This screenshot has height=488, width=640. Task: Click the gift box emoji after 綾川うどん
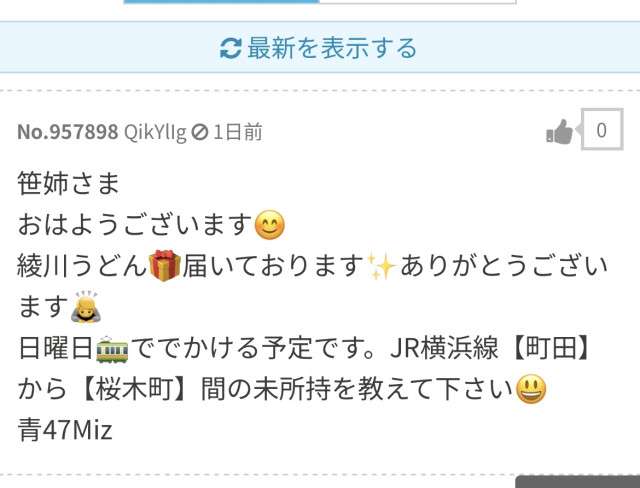pyautogui.click(x=164, y=266)
